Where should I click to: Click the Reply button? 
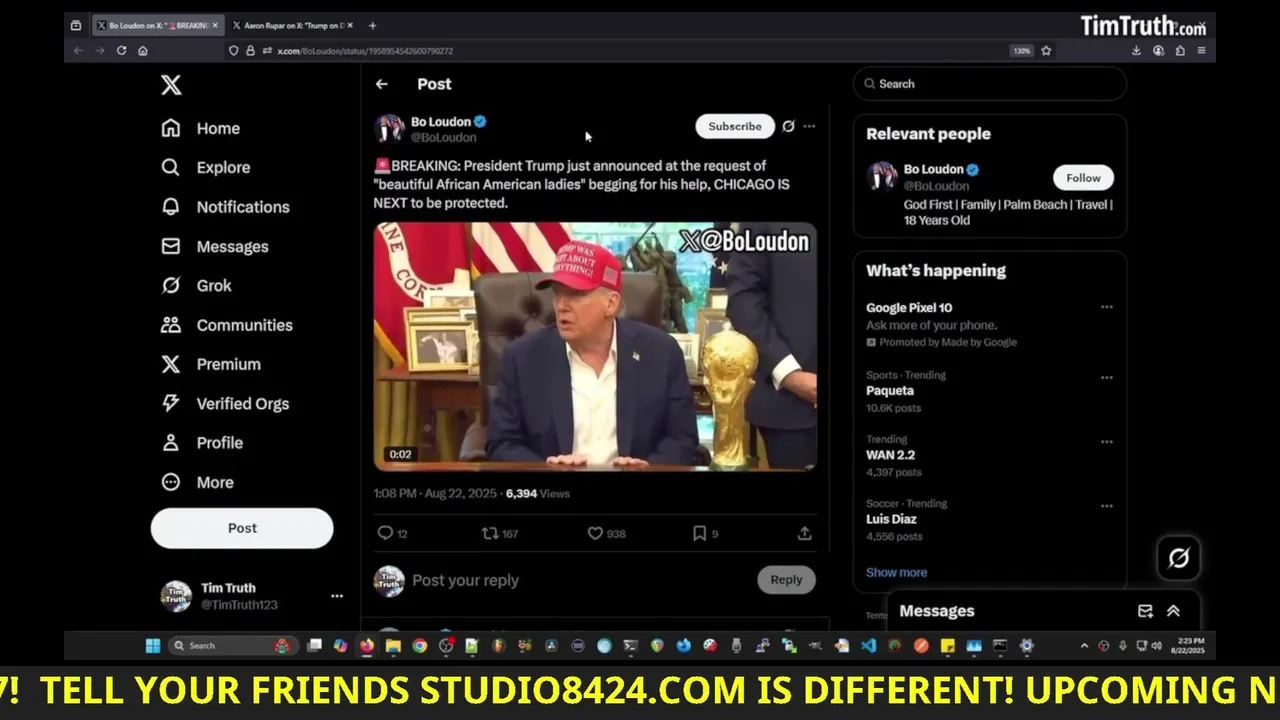[x=786, y=580]
